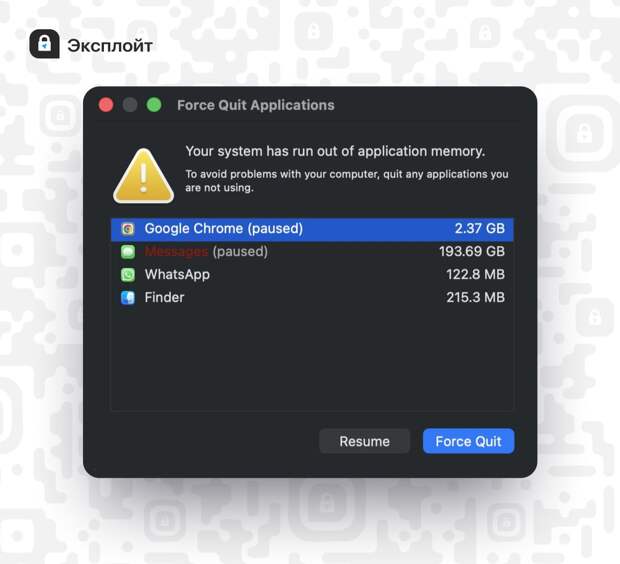
Task: Click the green zoom window button
Action: (154, 105)
